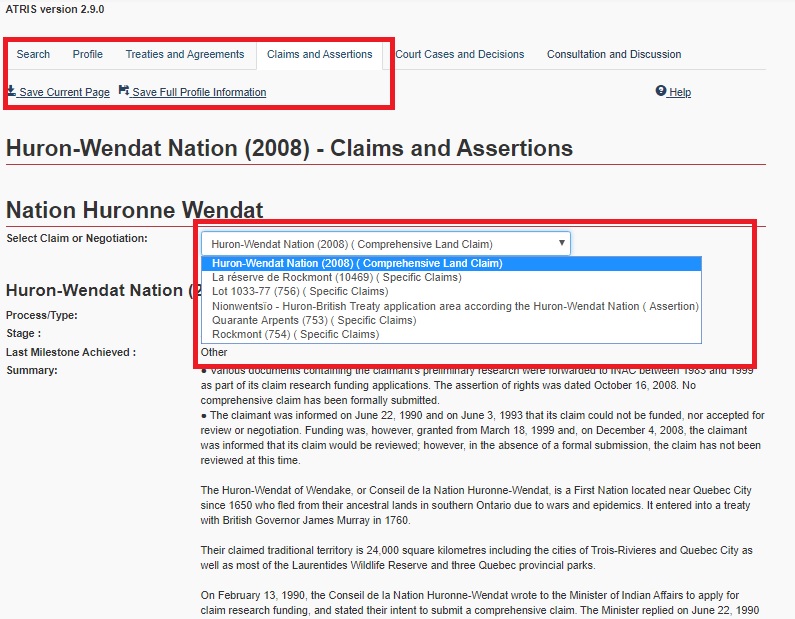795x619 pixels.
Task: Open the Treaties and Agreements tab
Action: click(x=185, y=54)
